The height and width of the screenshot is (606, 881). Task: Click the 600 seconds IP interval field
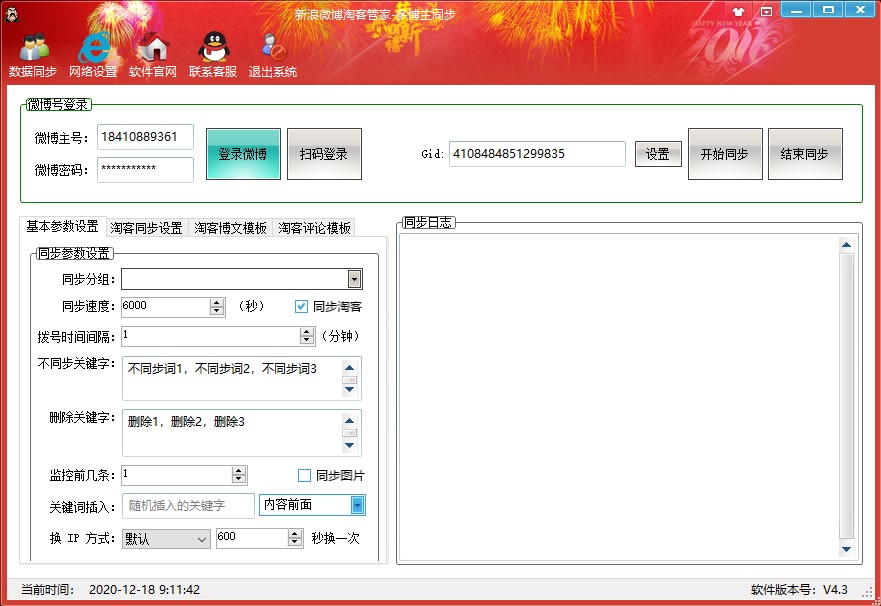coord(252,538)
